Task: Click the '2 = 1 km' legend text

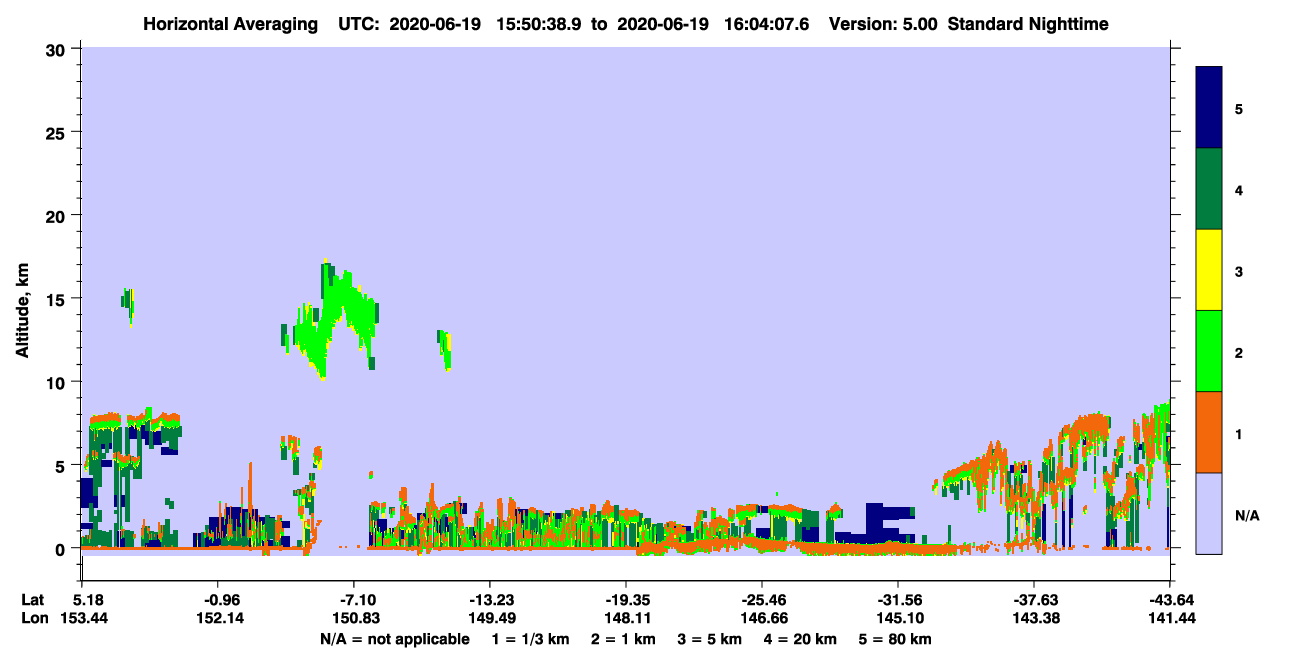Action: tap(623, 639)
